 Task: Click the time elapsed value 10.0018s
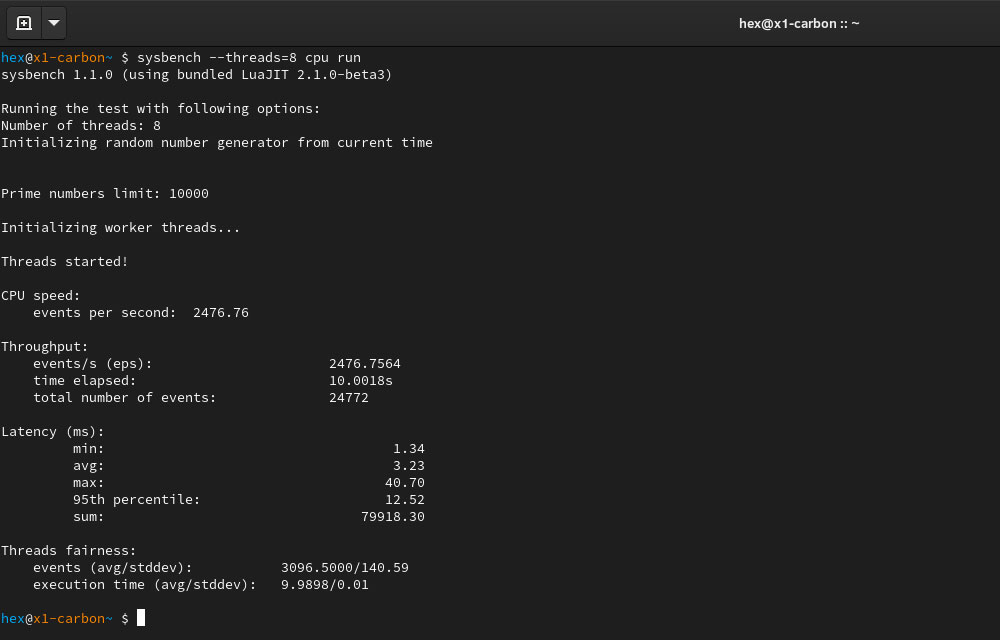coord(360,381)
